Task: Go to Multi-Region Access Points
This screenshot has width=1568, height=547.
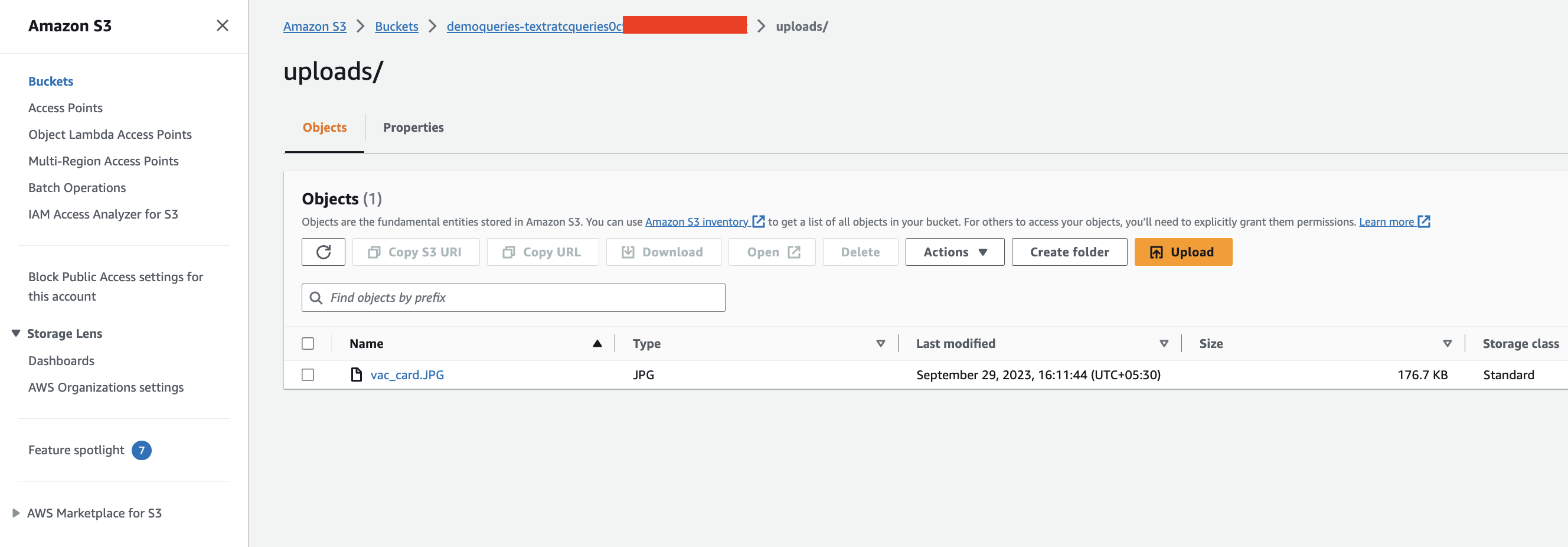Action: point(103,161)
